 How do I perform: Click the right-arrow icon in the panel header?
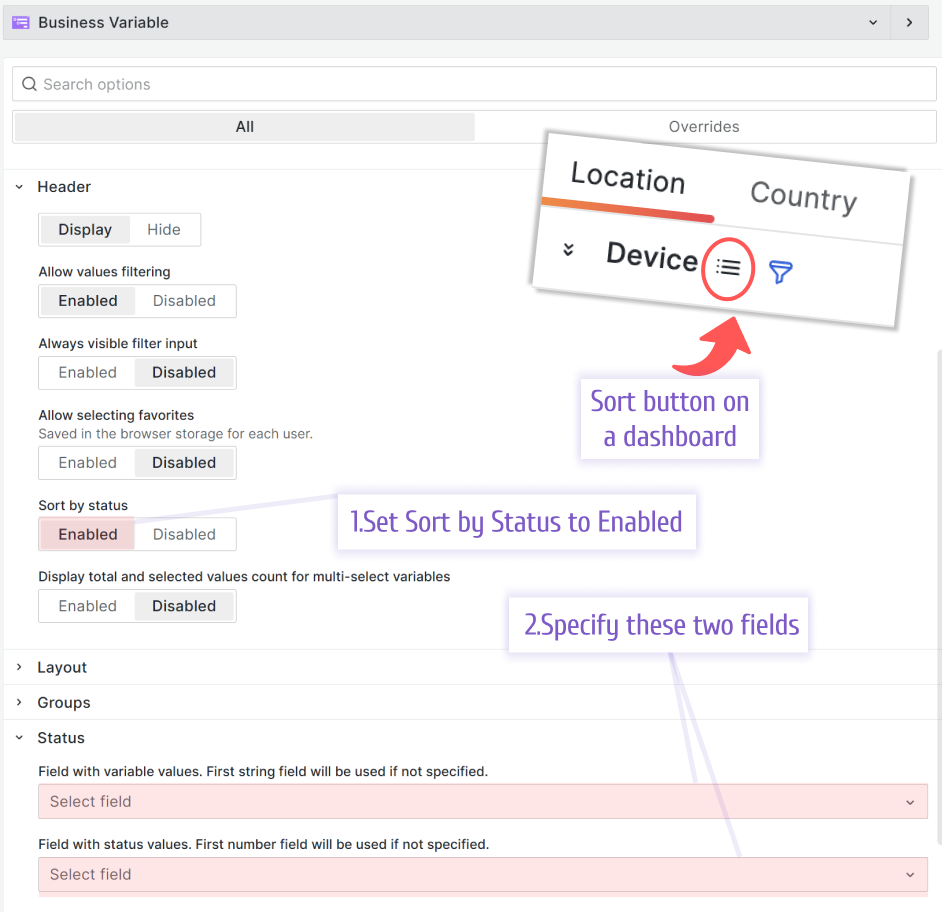909,21
